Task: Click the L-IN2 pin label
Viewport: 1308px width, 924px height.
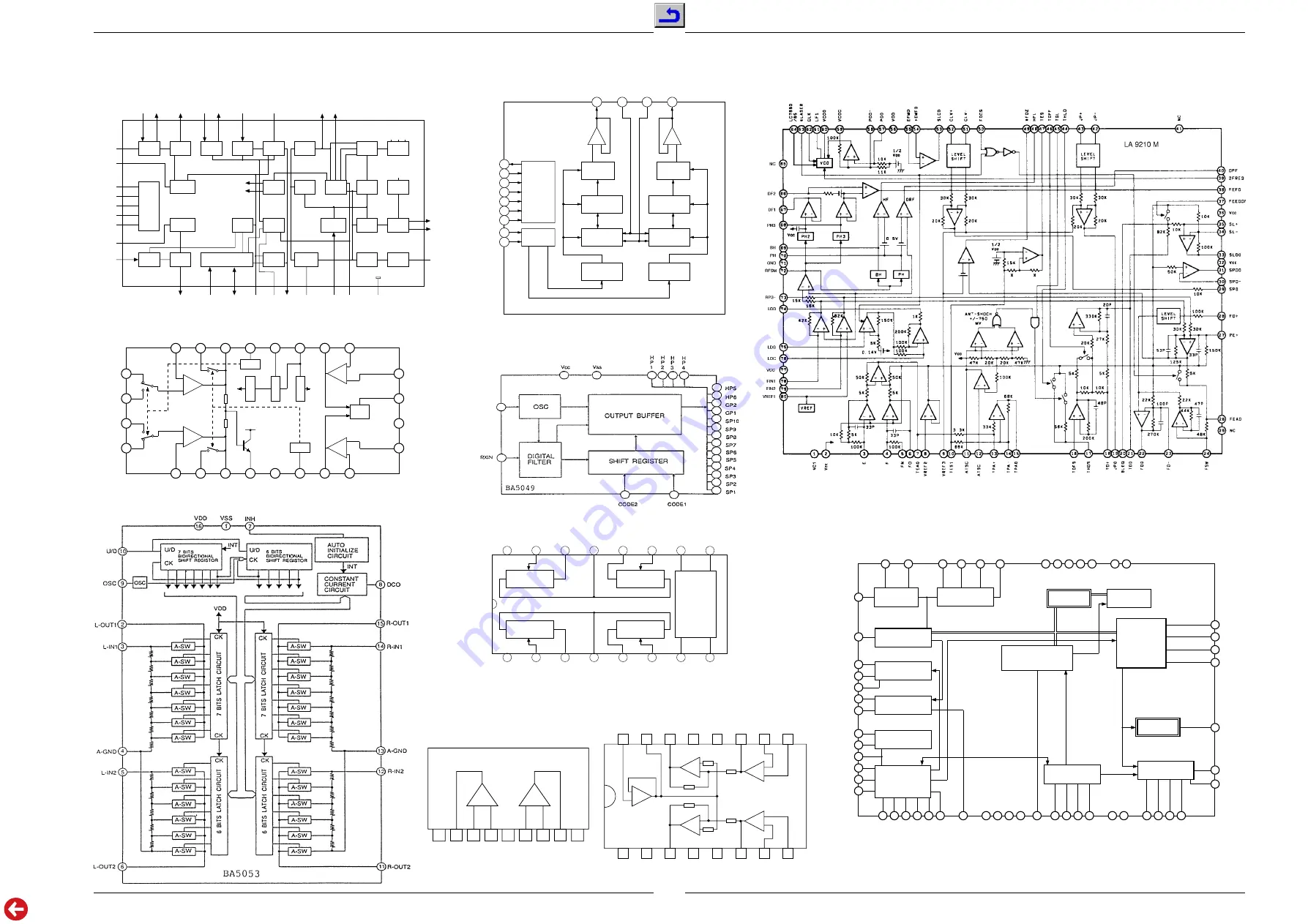Action: click(x=108, y=773)
